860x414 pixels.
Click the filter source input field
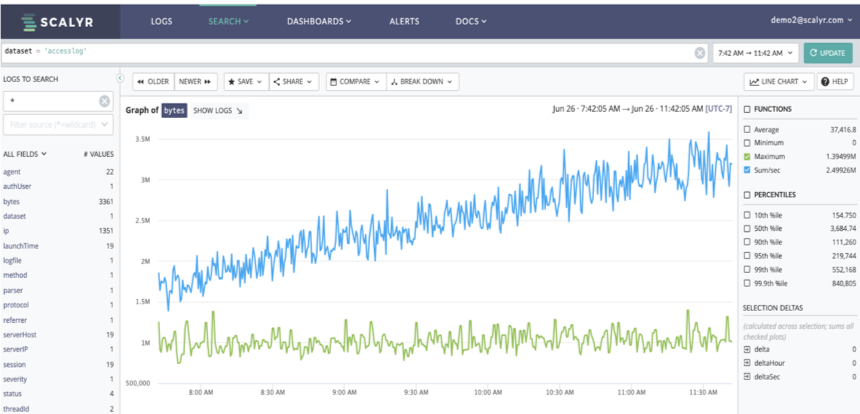[59, 125]
